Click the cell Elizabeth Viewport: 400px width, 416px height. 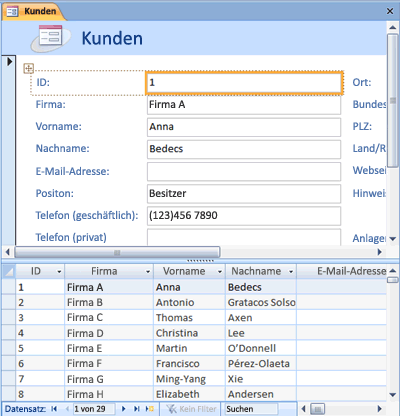(189, 394)
